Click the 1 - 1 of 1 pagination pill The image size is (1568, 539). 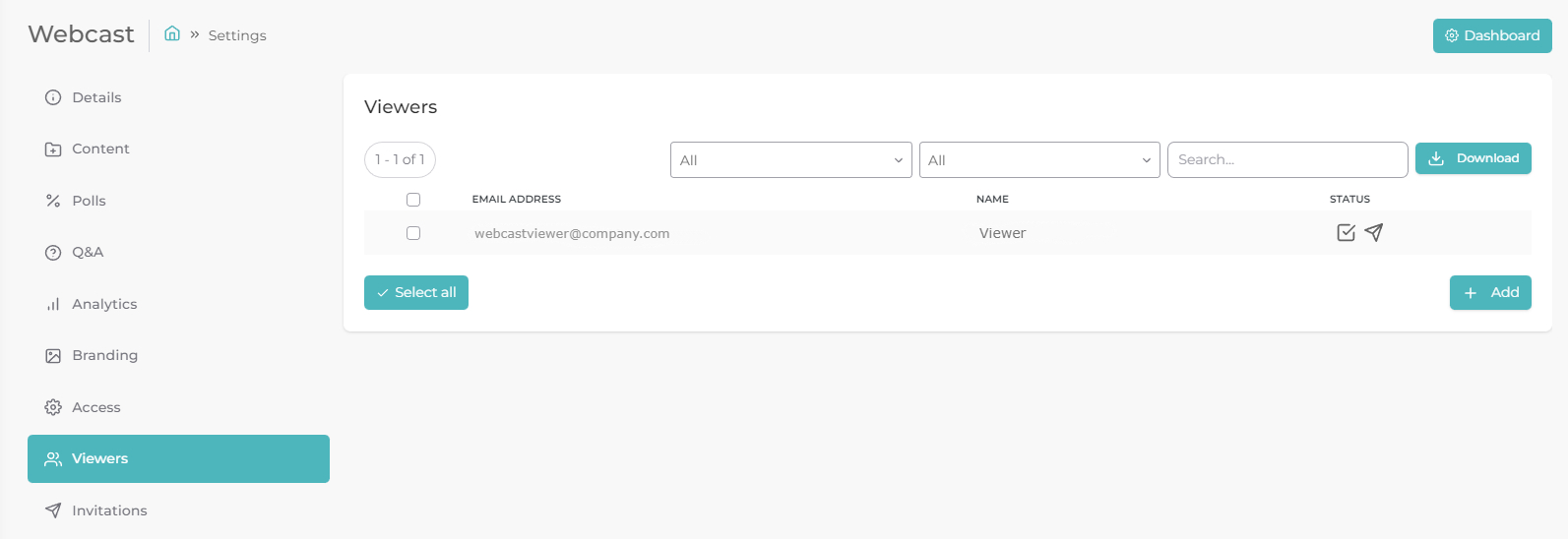tap(400, 159)
